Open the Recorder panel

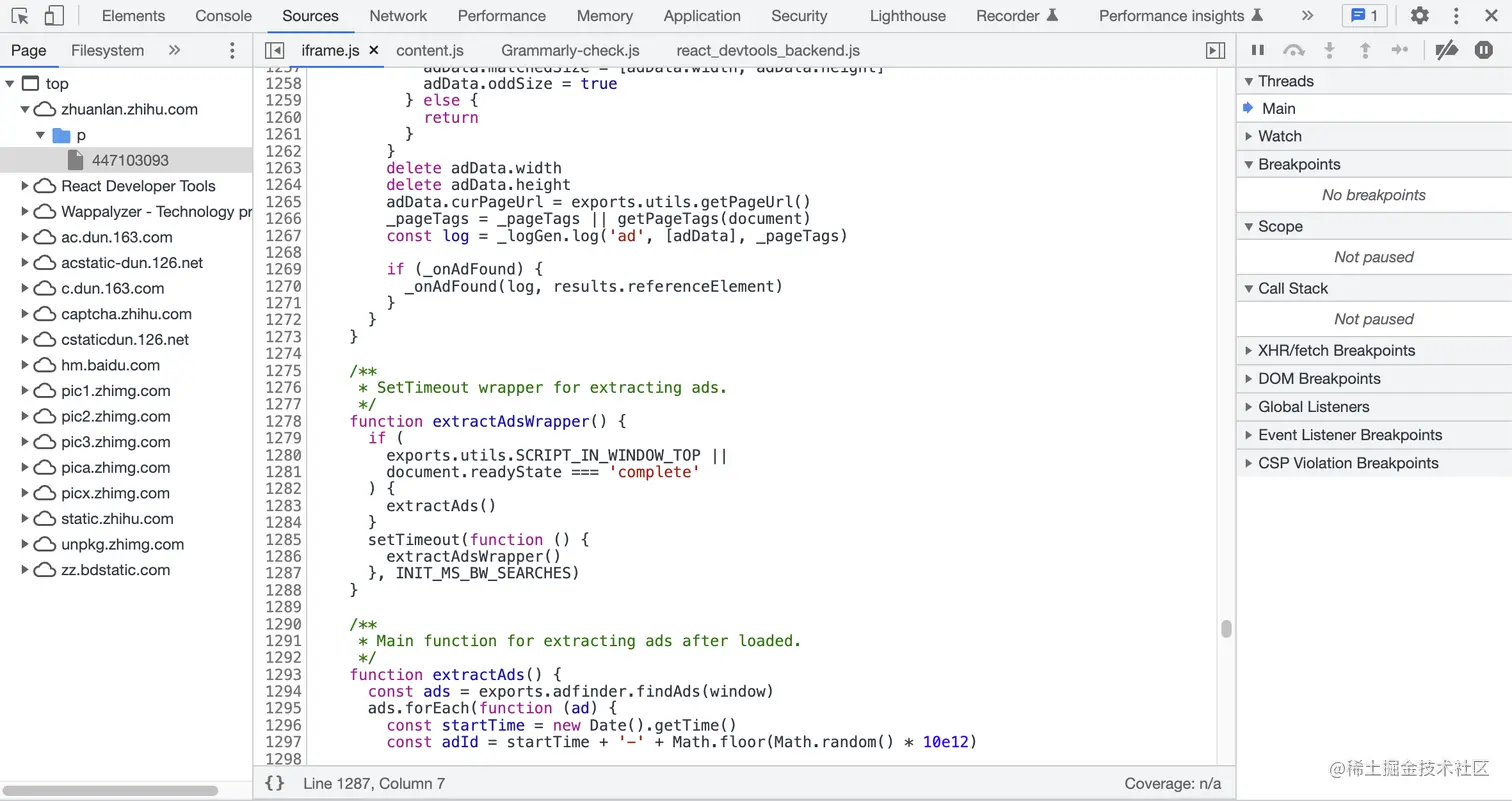[1017, 16]
